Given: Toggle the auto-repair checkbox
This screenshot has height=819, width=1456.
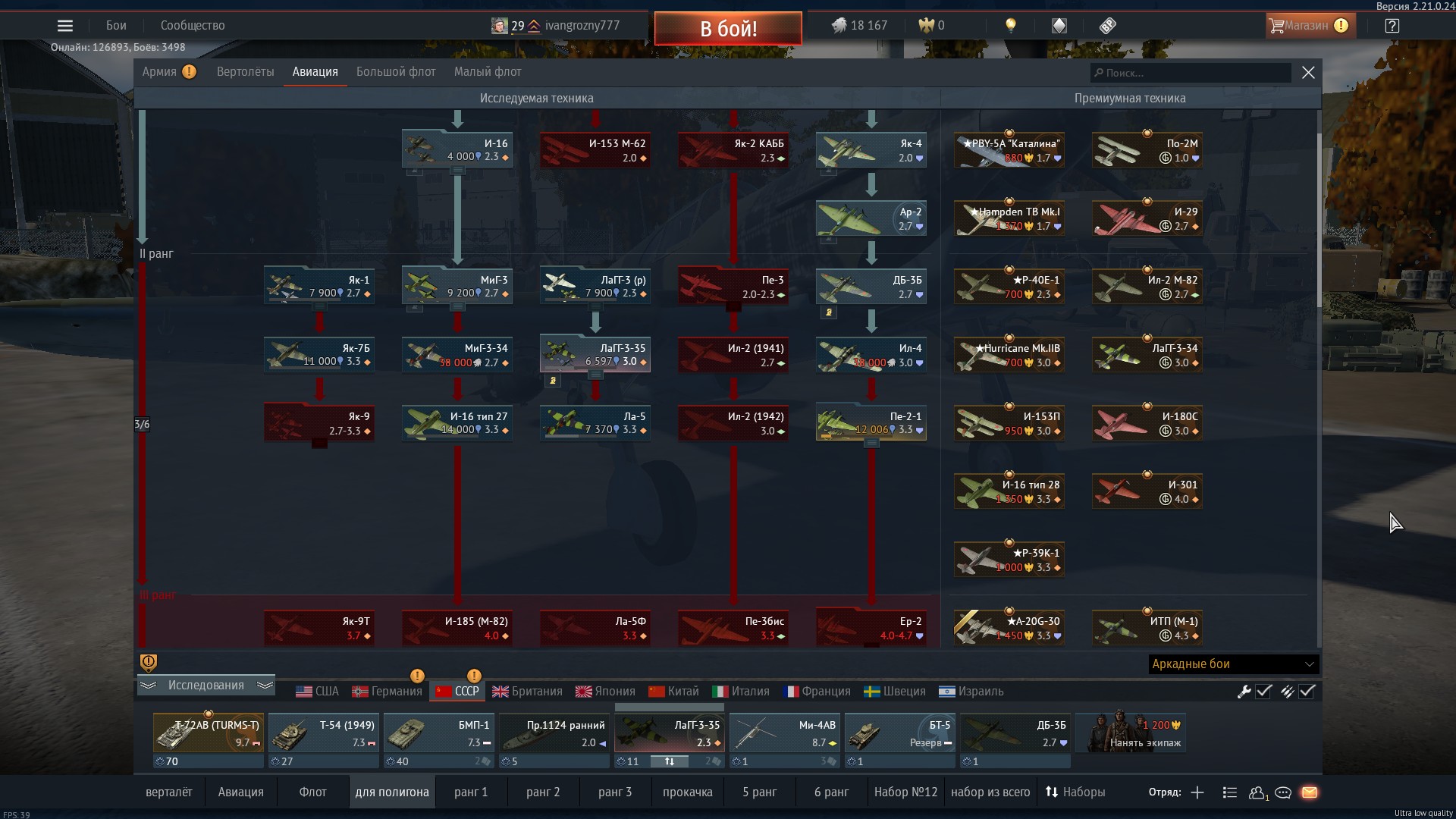Looking at the screenshot, I should 1264,692.
